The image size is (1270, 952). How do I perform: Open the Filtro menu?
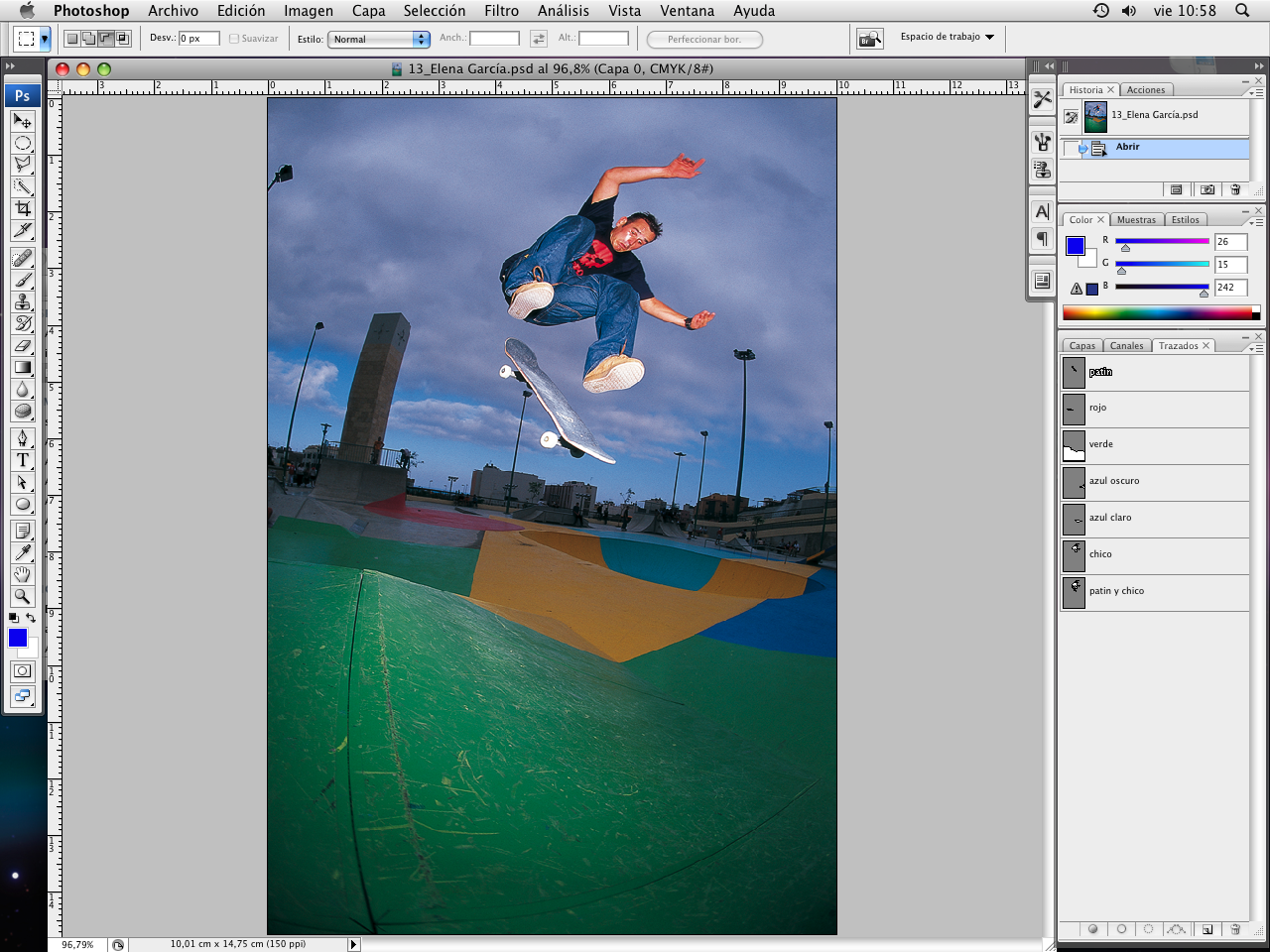pos(501,11)
